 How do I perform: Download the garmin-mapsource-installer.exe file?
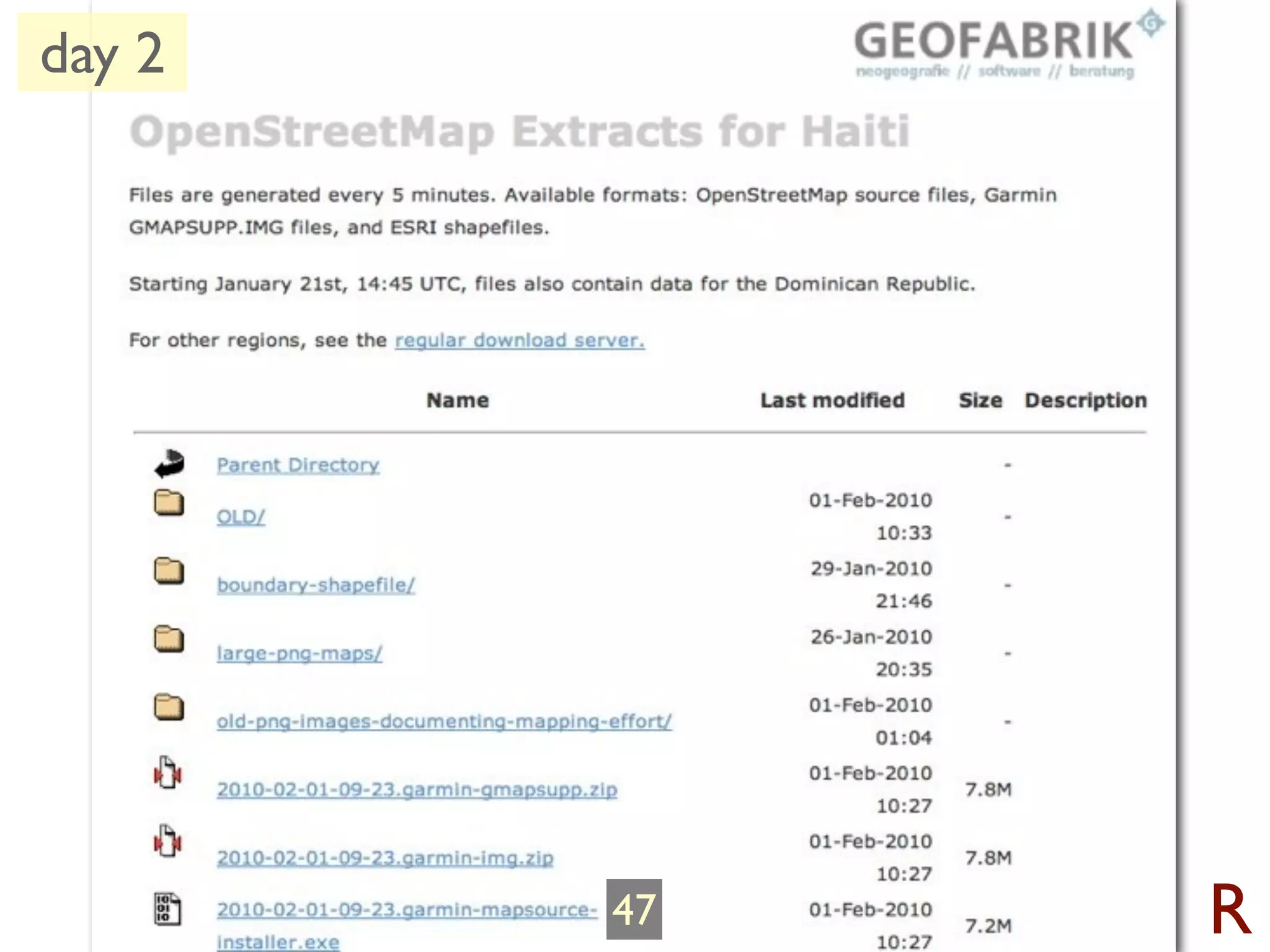[406, 910]
